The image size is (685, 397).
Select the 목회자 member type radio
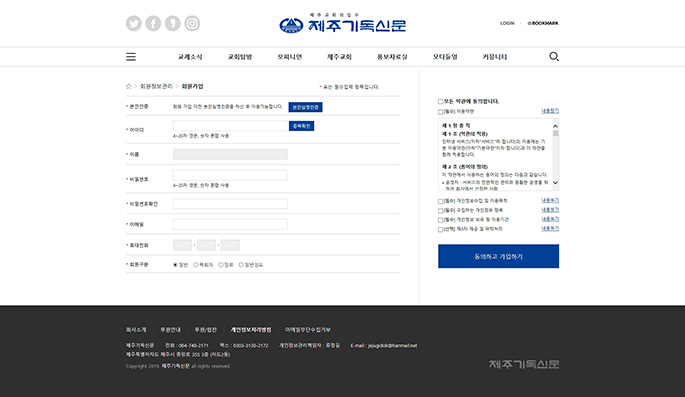[x=196, y=265]
